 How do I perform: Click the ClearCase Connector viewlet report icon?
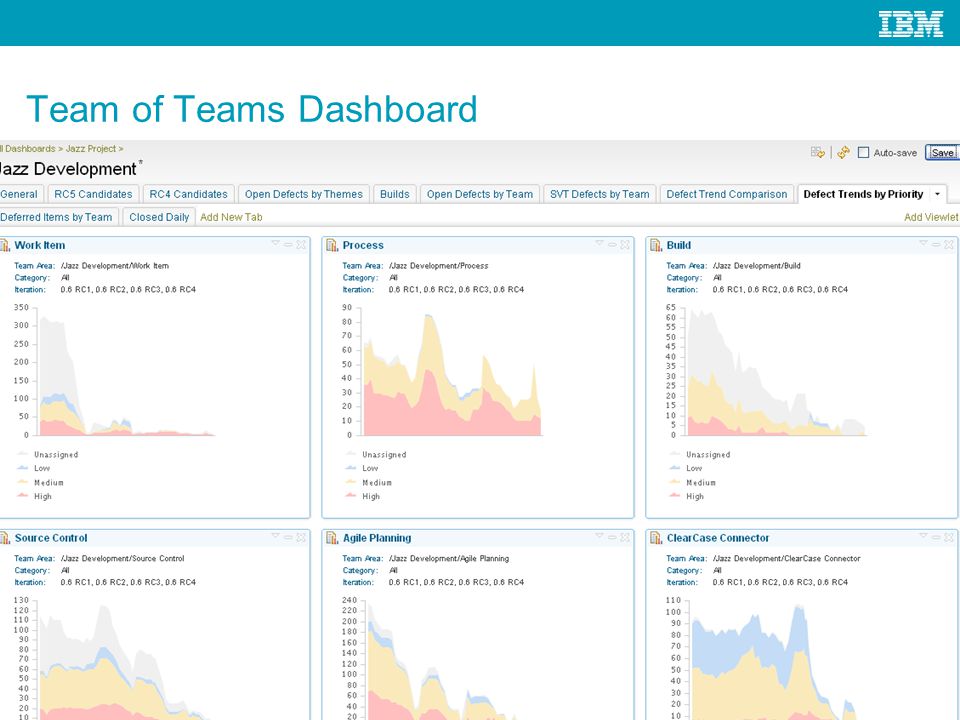[x=656, y=538]
